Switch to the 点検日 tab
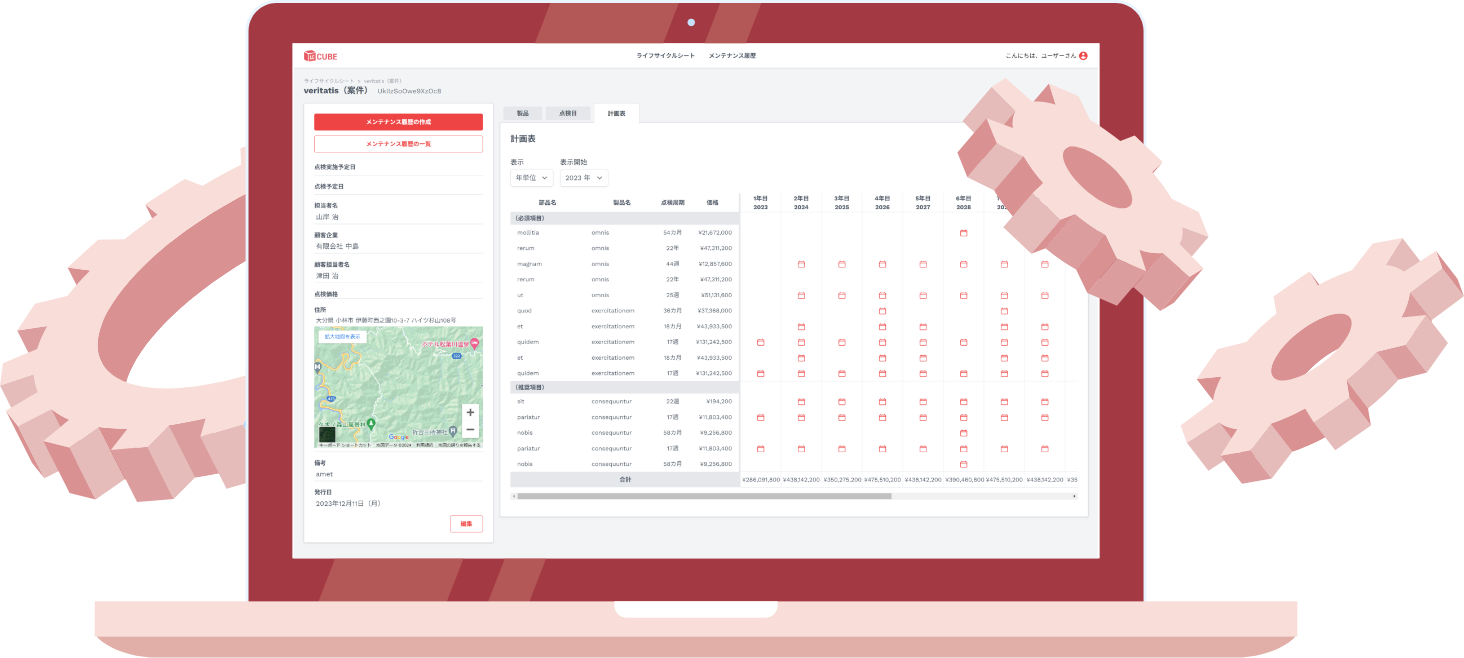This screenshot has height=658, width=1464. pyautogui.click(x=568, y=114)
